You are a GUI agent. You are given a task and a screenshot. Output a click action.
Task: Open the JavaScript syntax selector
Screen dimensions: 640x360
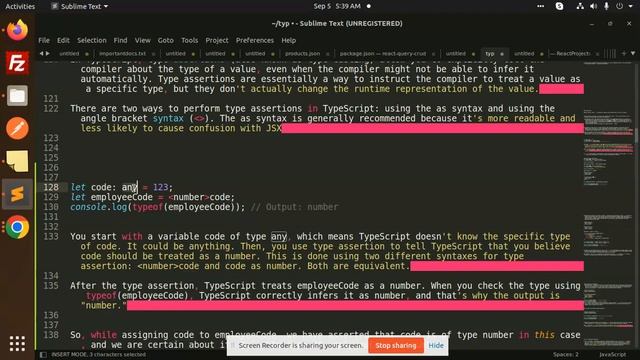612,354
